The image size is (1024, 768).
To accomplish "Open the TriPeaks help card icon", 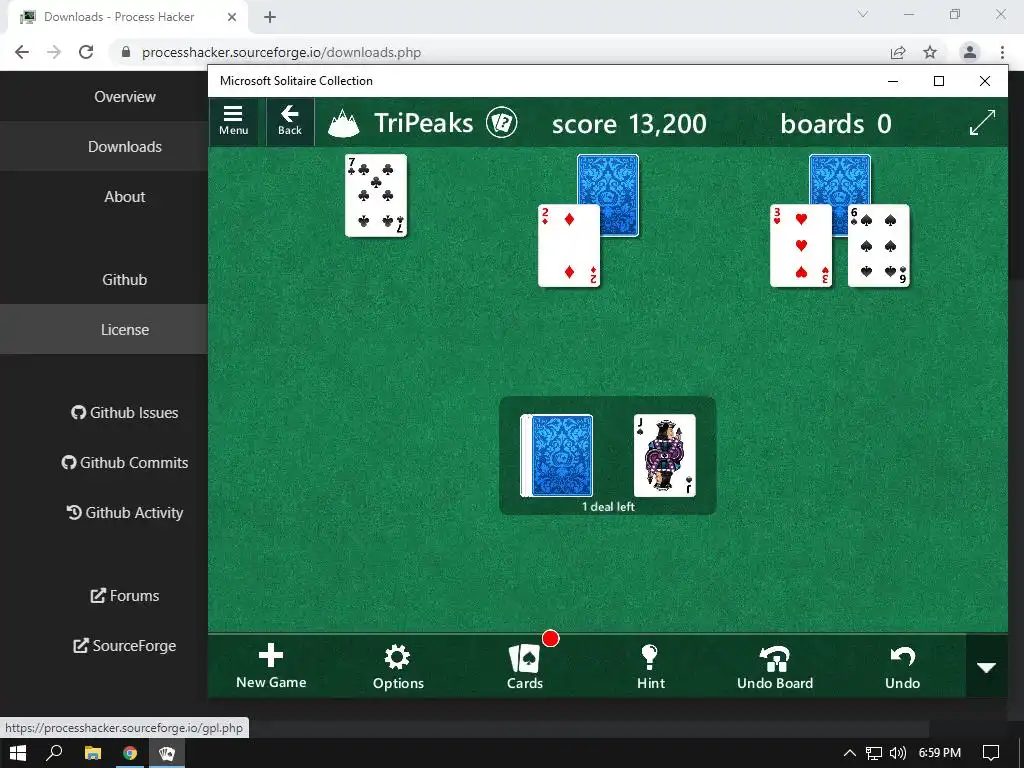I will [502, 123].
